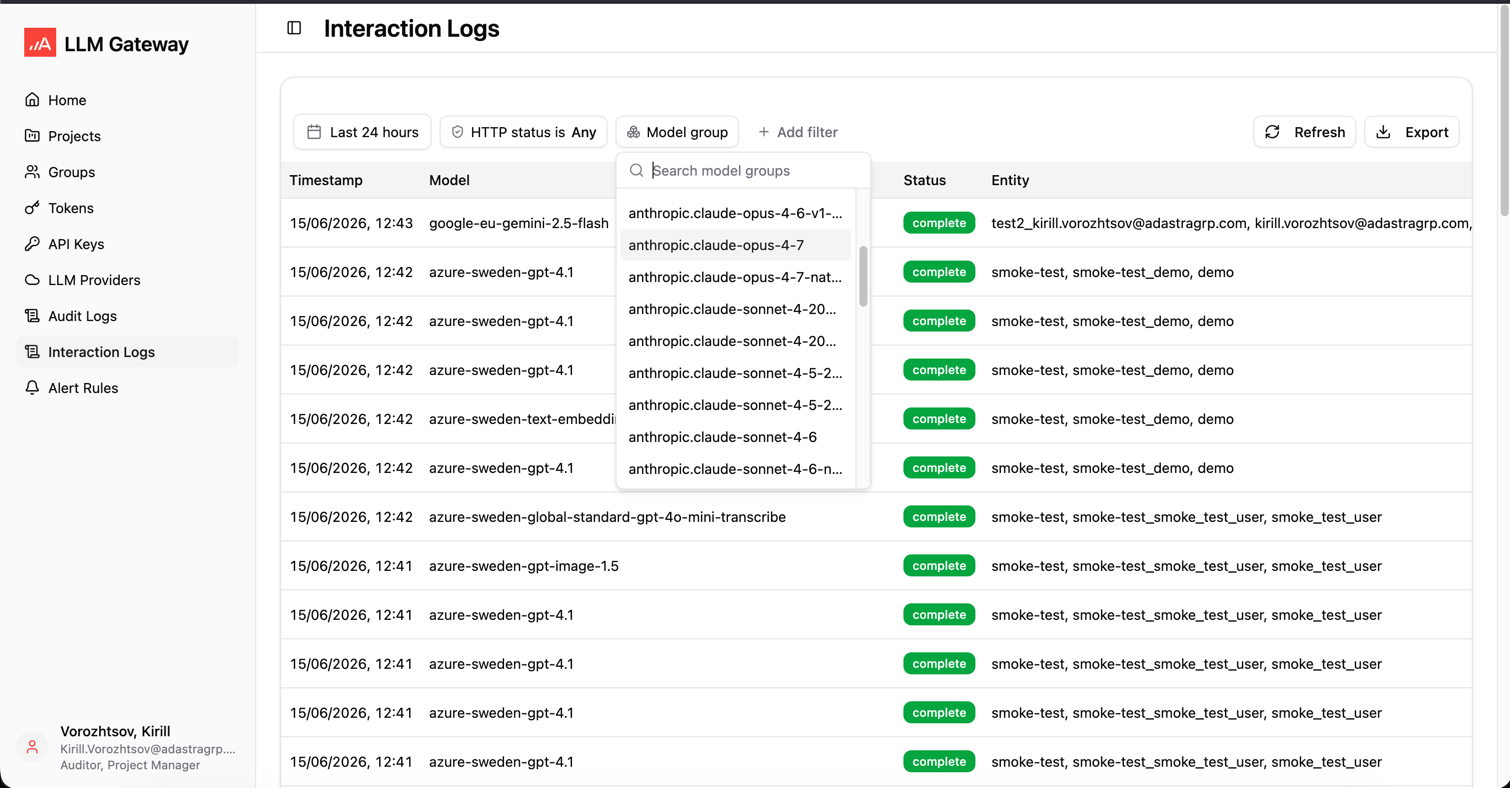Go to API Keys
Viewport: 1510px width, 788px height.
[x=76, y=244]
